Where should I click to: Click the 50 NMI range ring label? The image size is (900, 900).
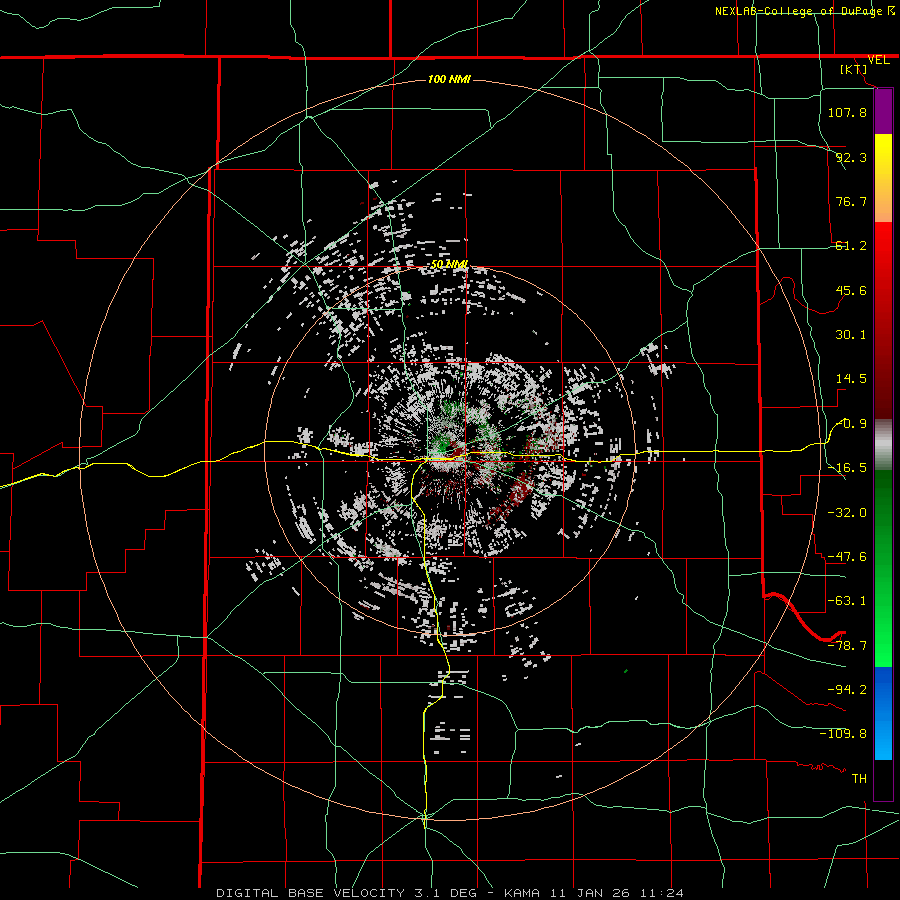coord(449,264)
